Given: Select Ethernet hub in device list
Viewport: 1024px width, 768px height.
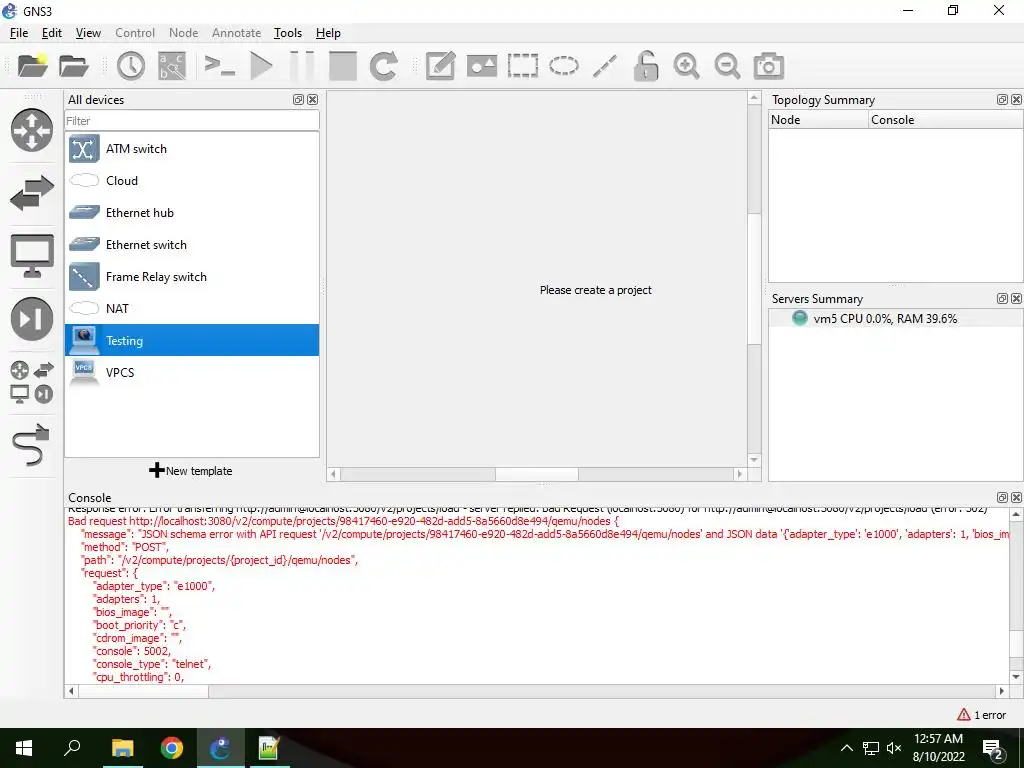Looking at the screenshot, I should click(x=192, y=213).
